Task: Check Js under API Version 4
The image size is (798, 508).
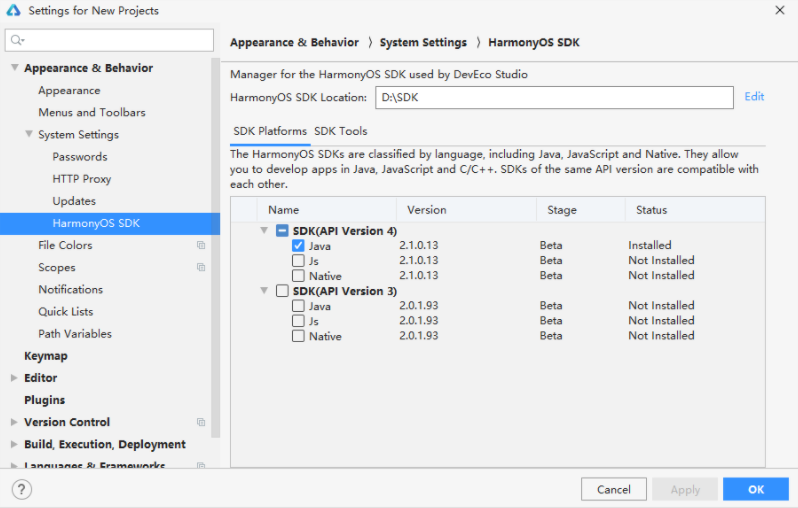Action: (x=298, y=261)
